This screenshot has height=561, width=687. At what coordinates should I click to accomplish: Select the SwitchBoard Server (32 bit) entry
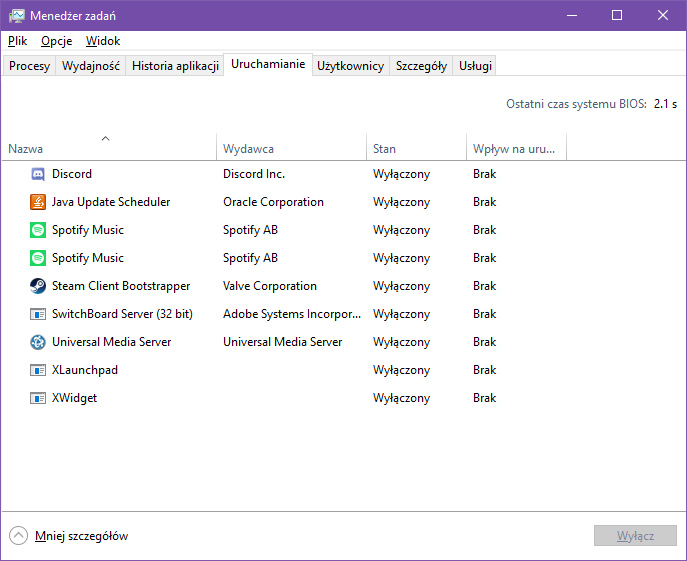click(x=122, y=314)
